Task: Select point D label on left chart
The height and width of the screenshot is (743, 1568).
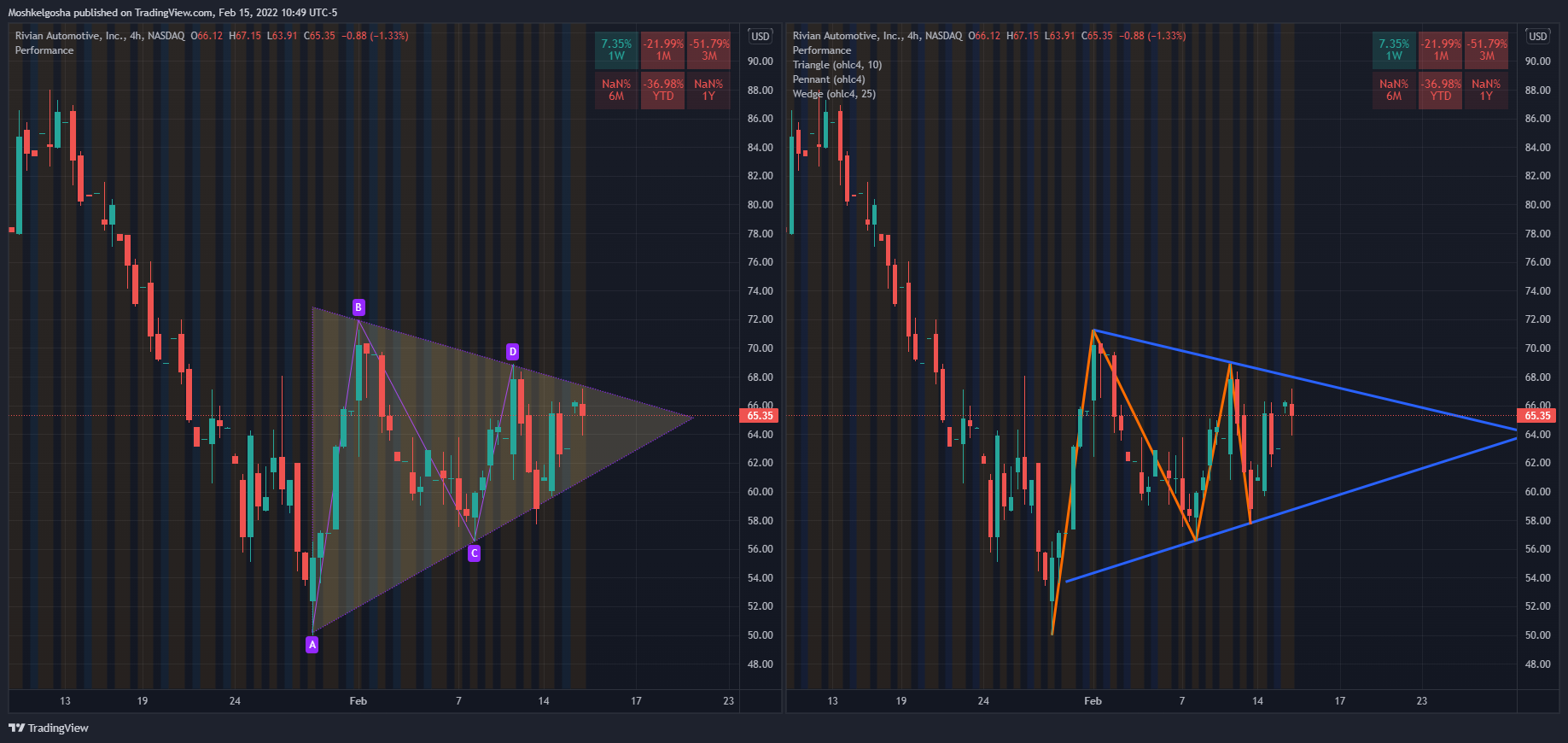Action: click(x=512, y=352)
